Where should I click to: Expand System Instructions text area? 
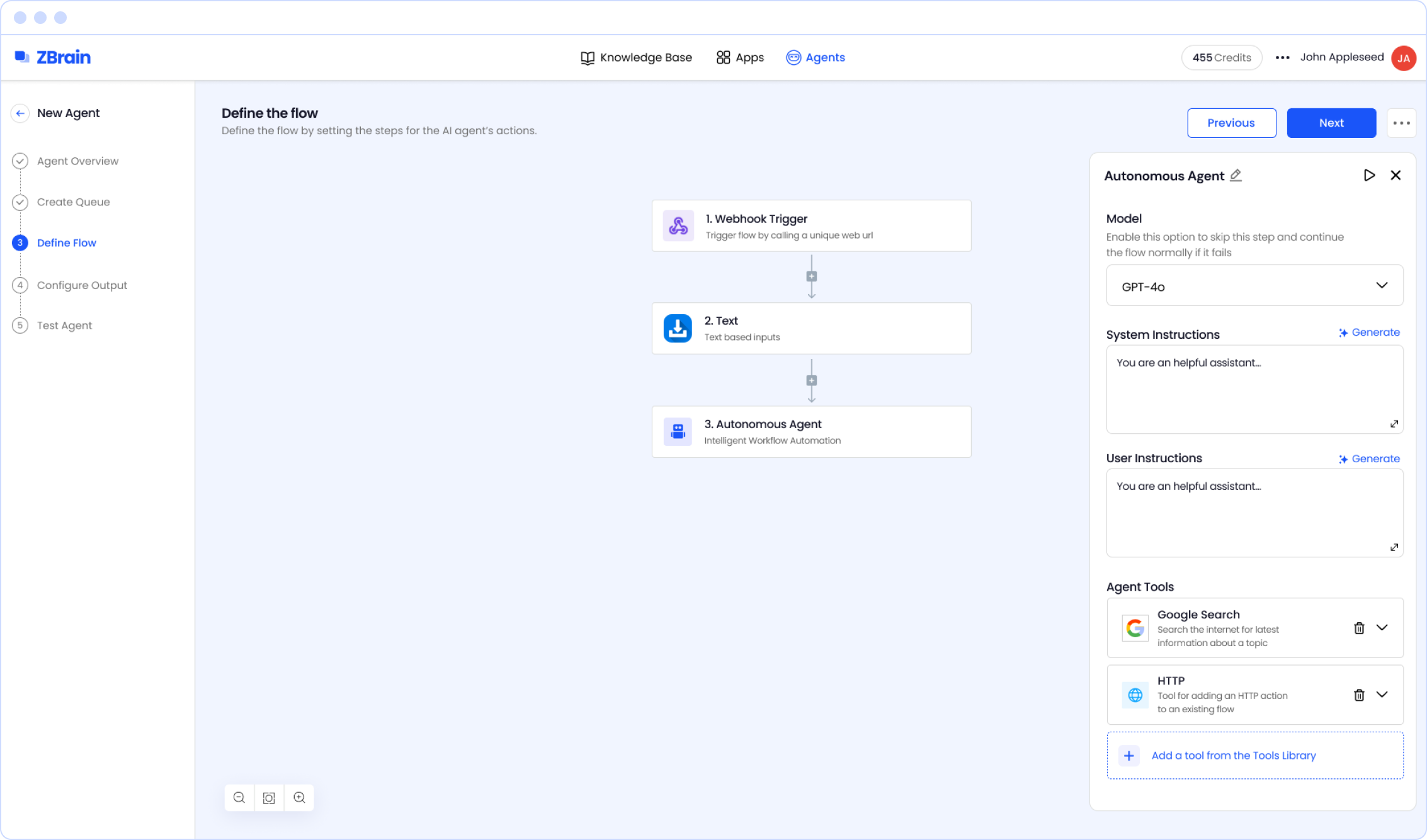tap(1394, 424)
